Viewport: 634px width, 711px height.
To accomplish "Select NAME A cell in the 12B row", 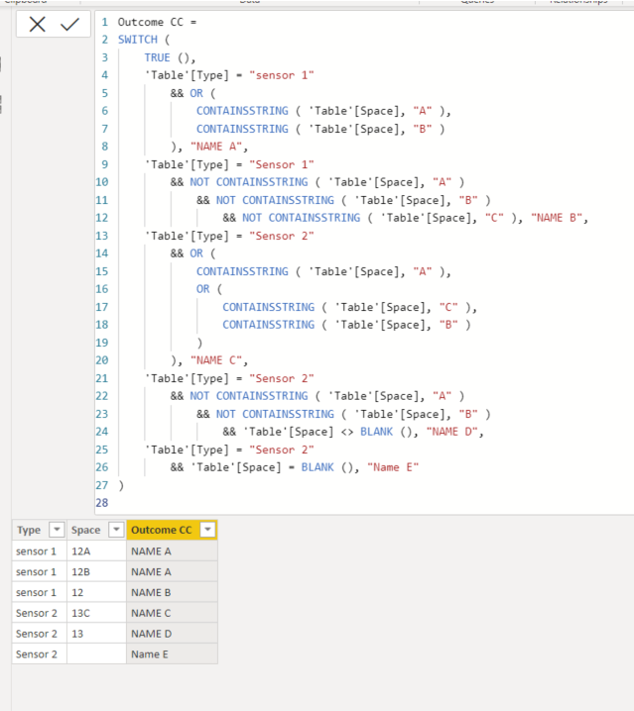I will 172,572.
